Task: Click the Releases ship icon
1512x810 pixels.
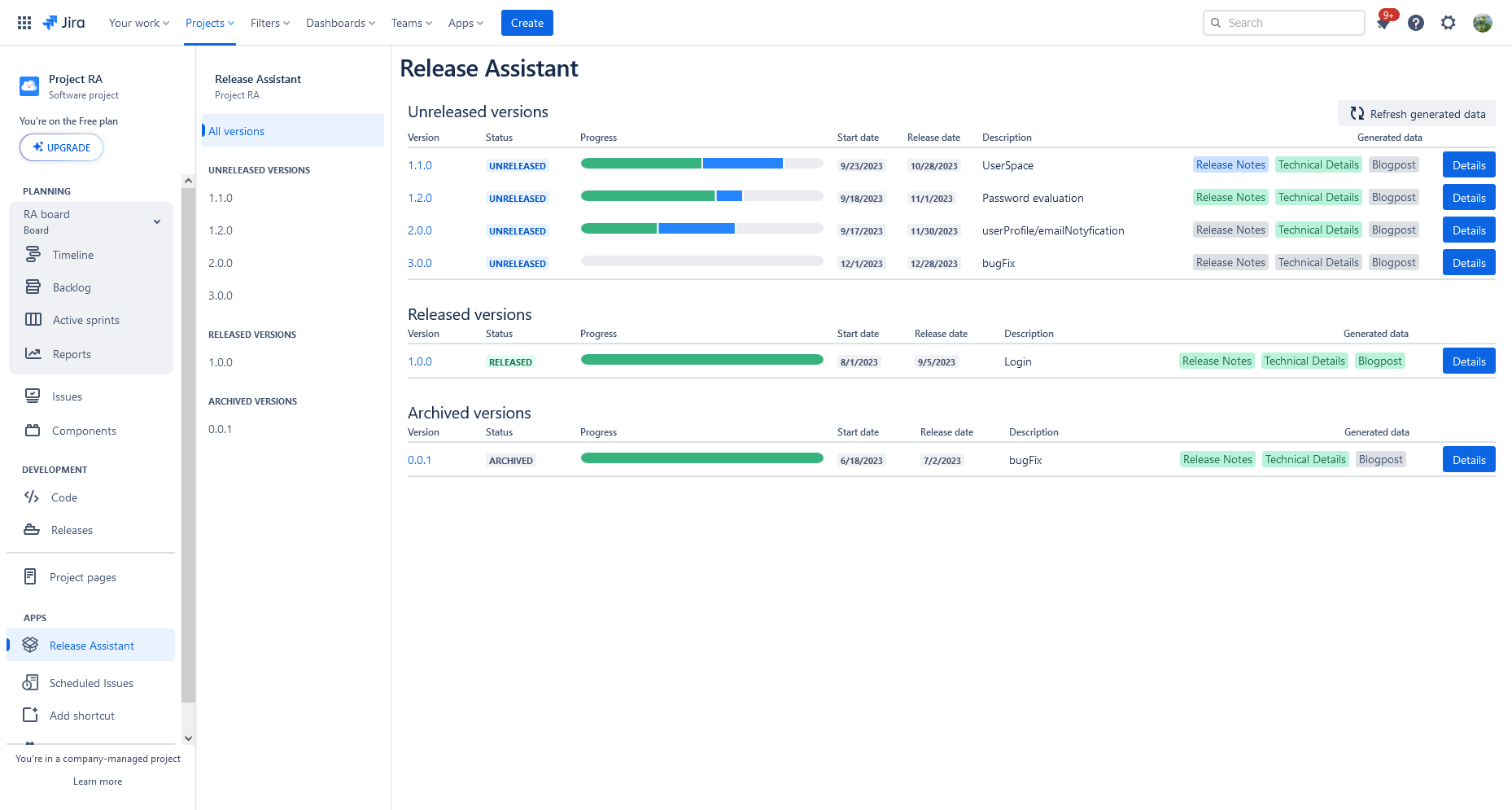Action: pos(32,530)
